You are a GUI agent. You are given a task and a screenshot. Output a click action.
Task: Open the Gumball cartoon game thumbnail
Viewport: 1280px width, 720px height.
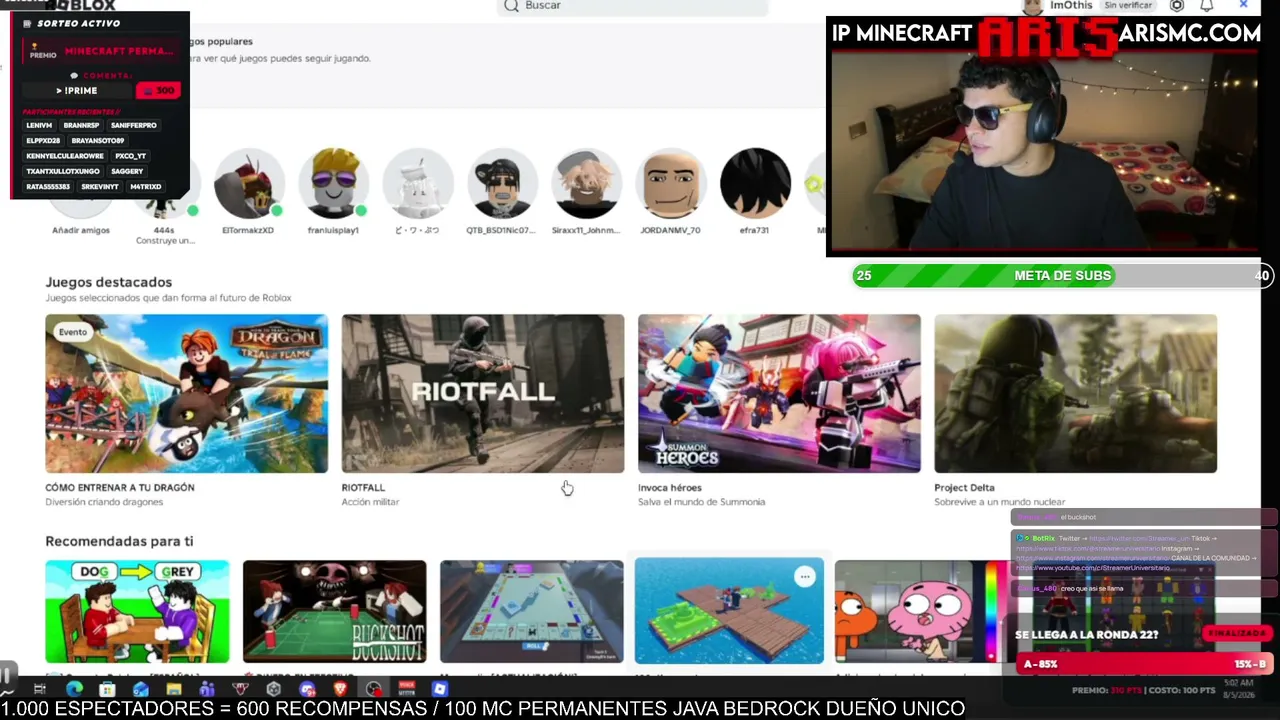[920, 611]
